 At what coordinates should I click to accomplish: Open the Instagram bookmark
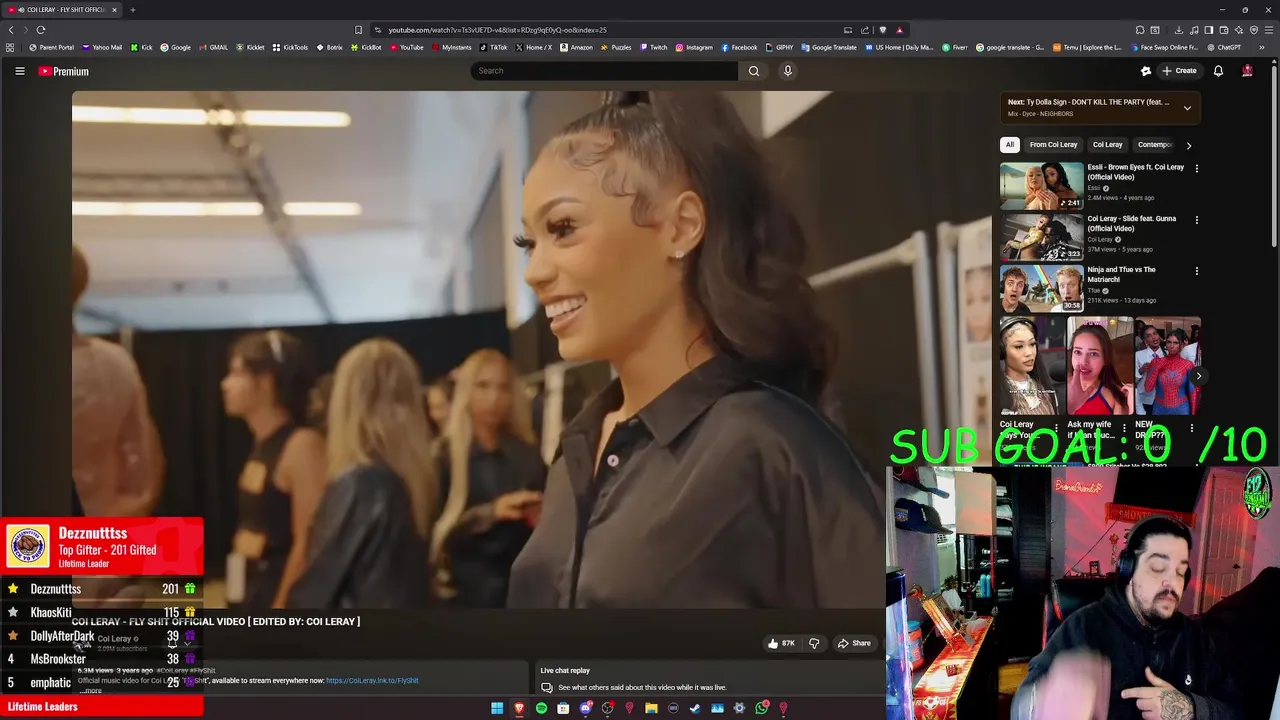point(694,47)
